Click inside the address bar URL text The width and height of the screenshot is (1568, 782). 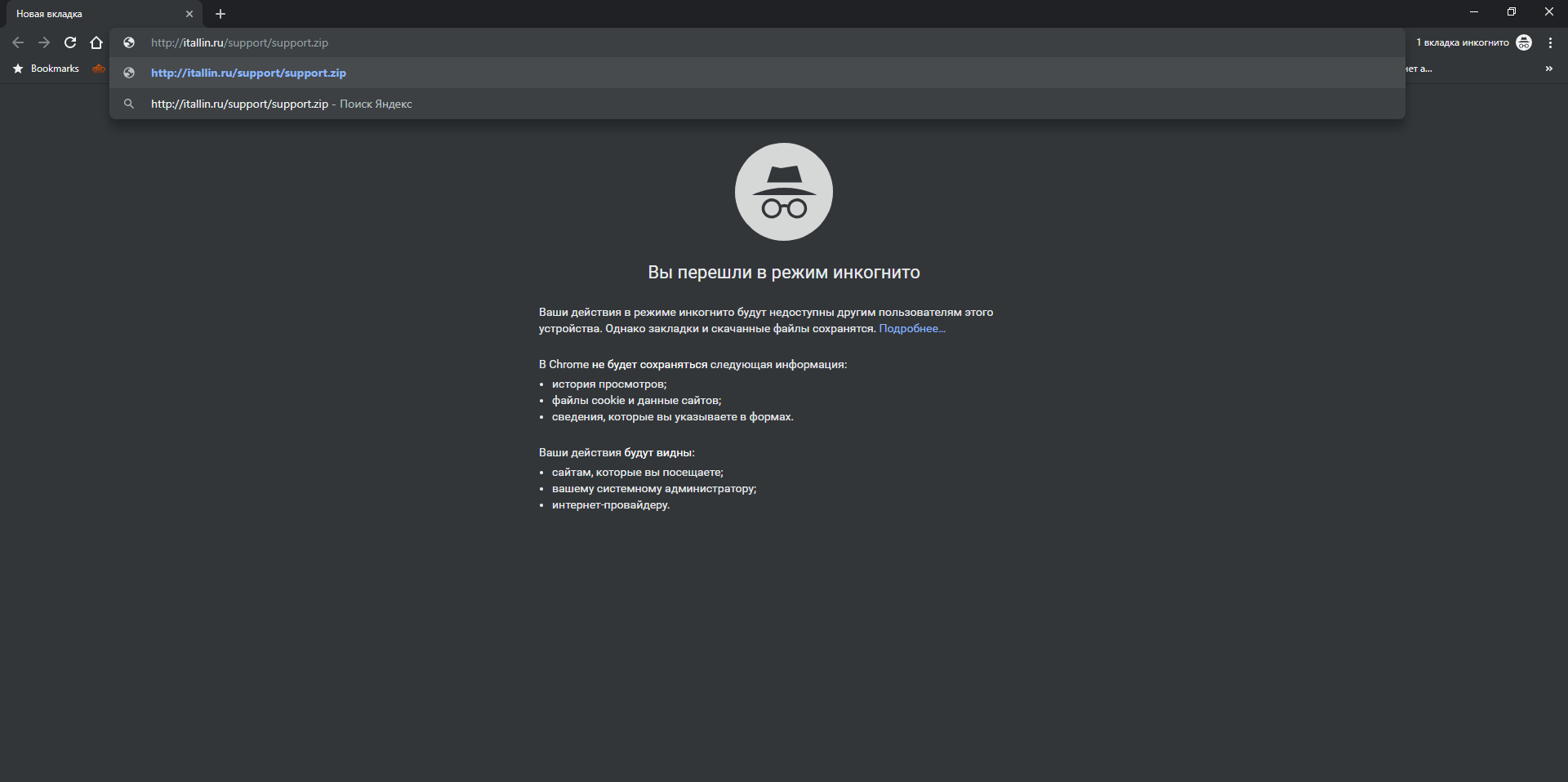click(239, 42)
